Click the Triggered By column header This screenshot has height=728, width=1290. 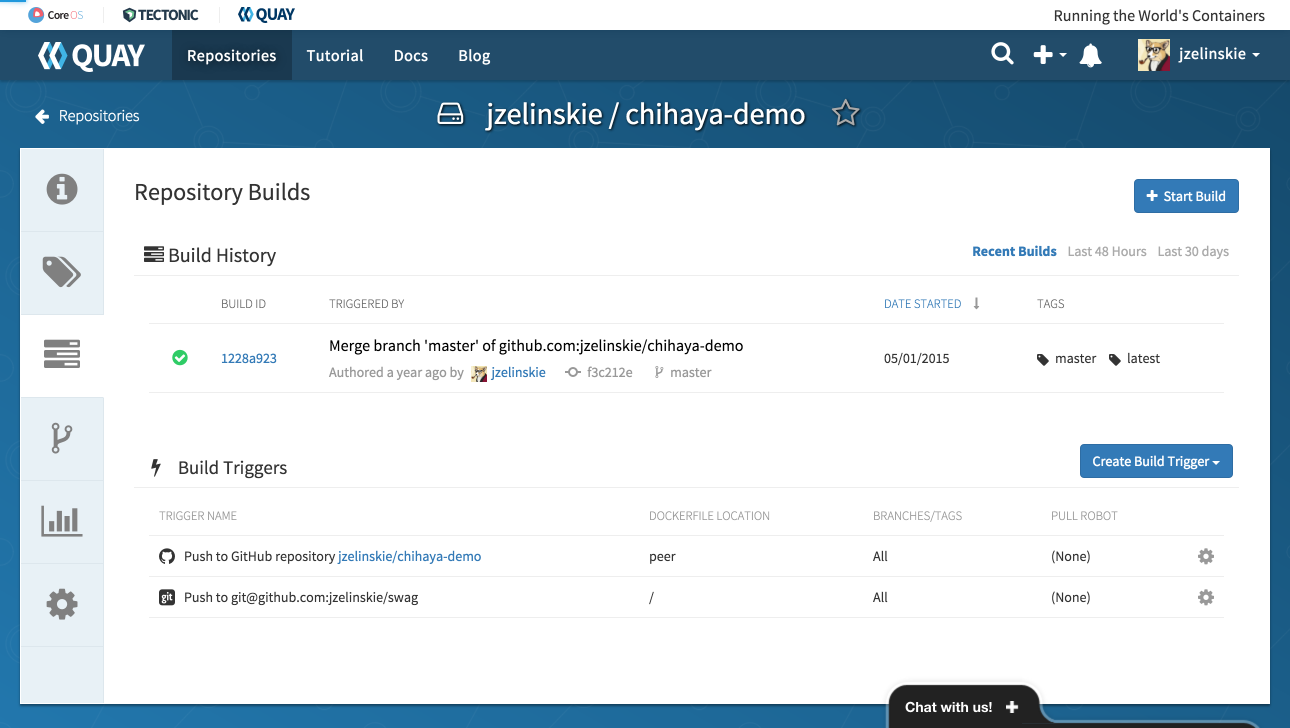coord(366,304)
